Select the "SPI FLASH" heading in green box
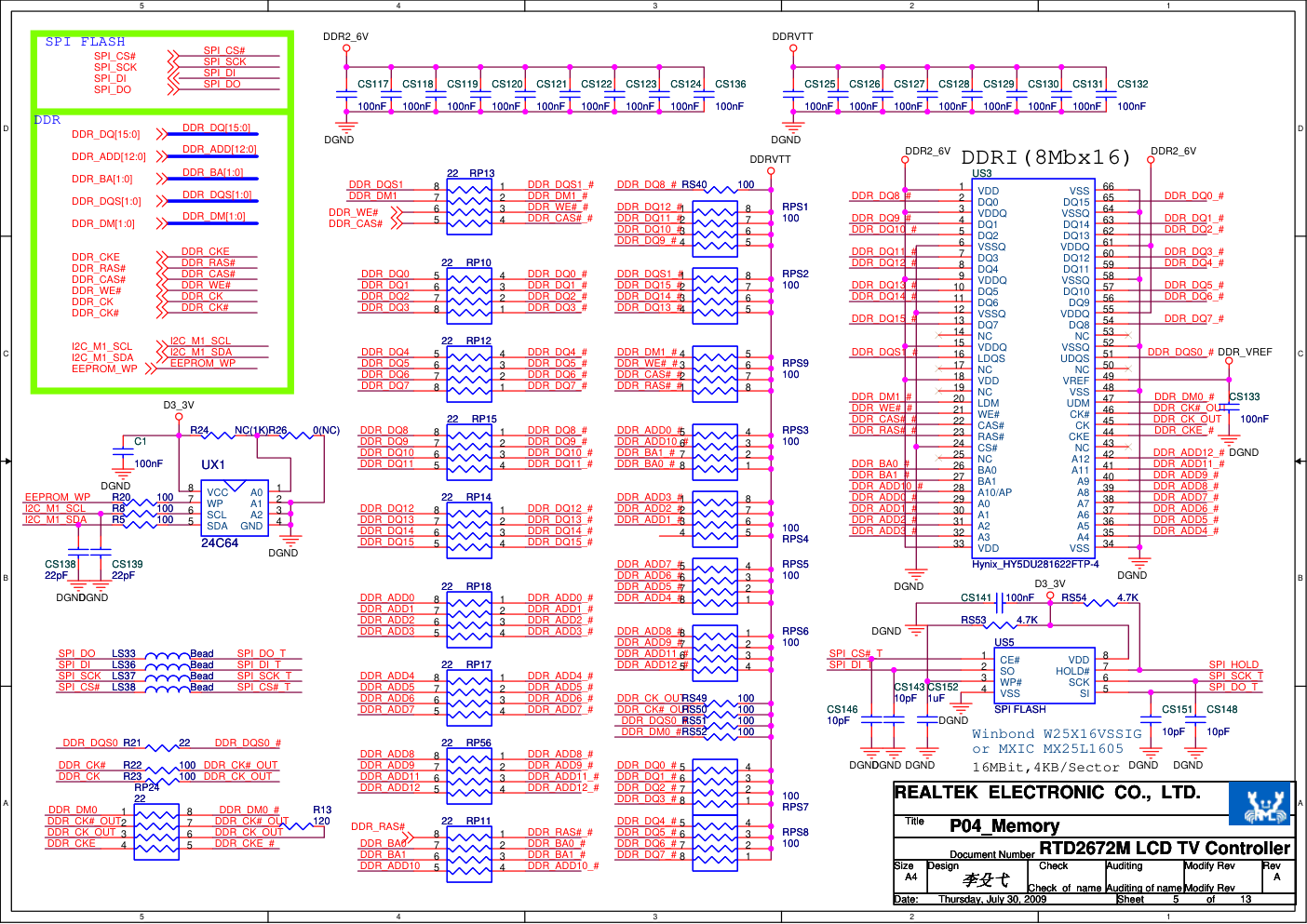1307x924 pixels. 85,42
